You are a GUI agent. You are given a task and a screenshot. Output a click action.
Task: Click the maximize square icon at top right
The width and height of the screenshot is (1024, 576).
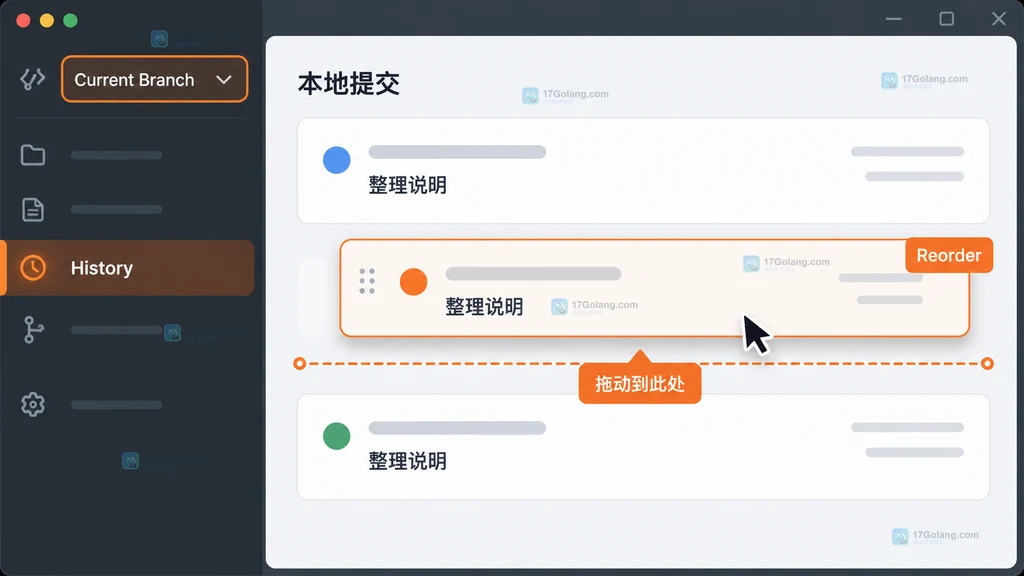pos(946,19)
